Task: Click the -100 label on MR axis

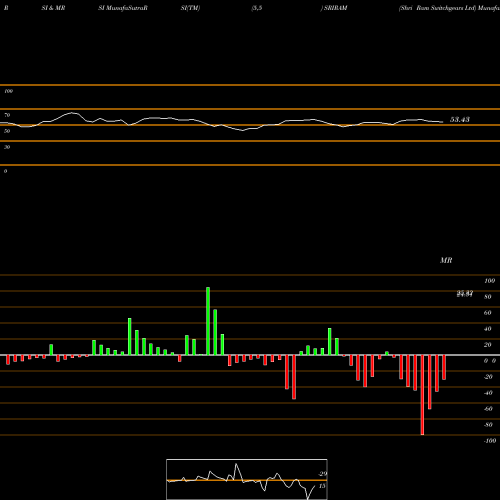Action: [x=490, y=441]
